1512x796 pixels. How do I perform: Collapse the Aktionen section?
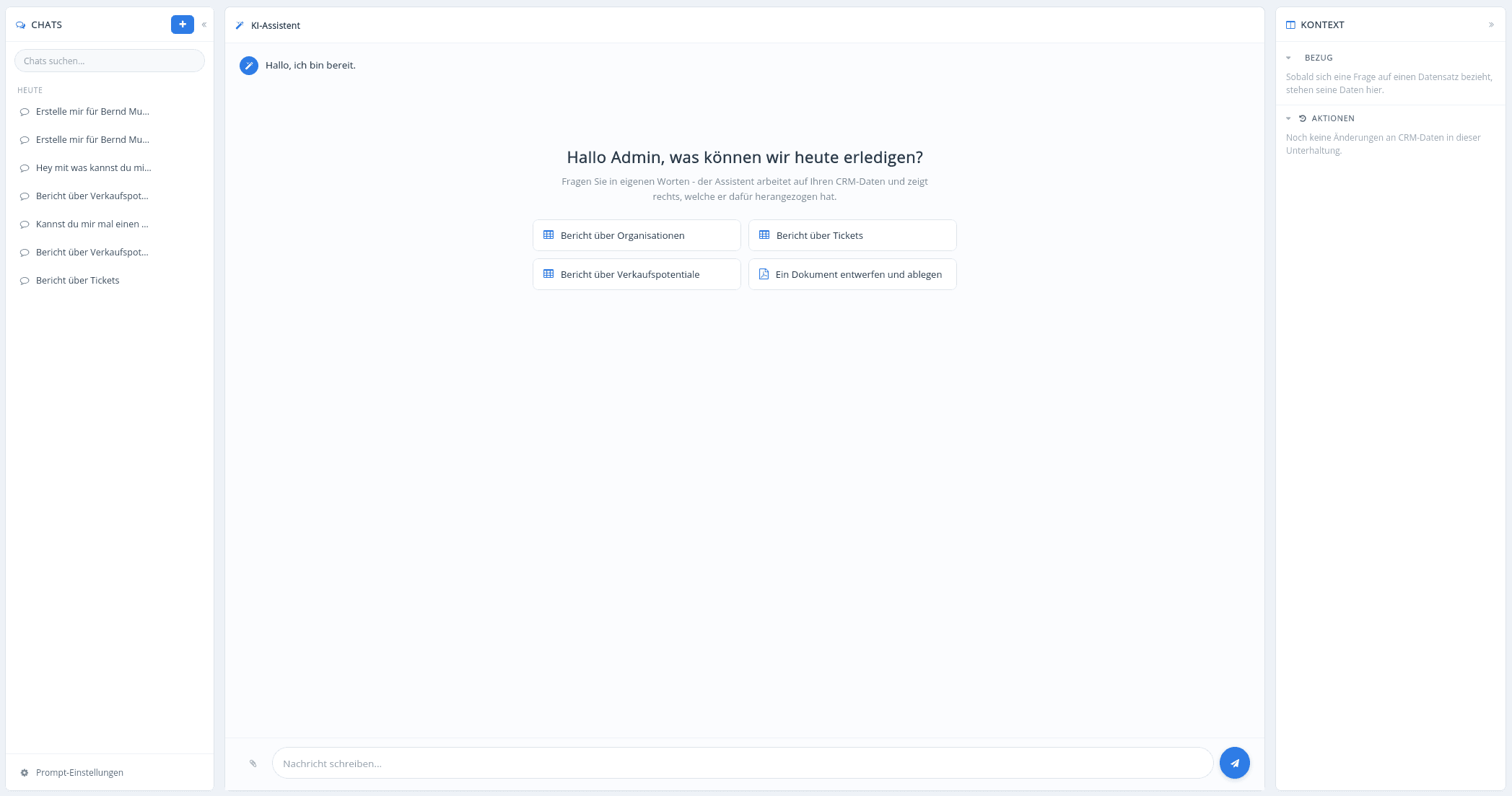pyautogui.click(x=1288, y=118)
